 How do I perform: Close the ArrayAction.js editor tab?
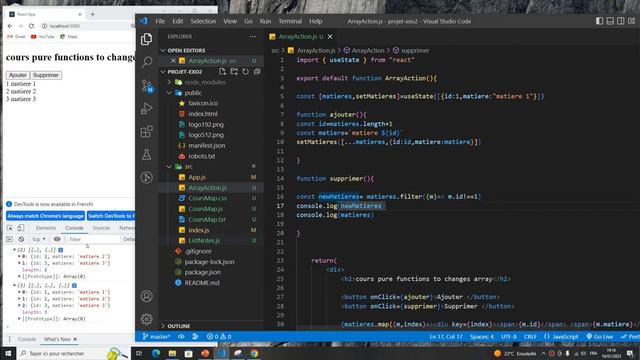(330, 36)
